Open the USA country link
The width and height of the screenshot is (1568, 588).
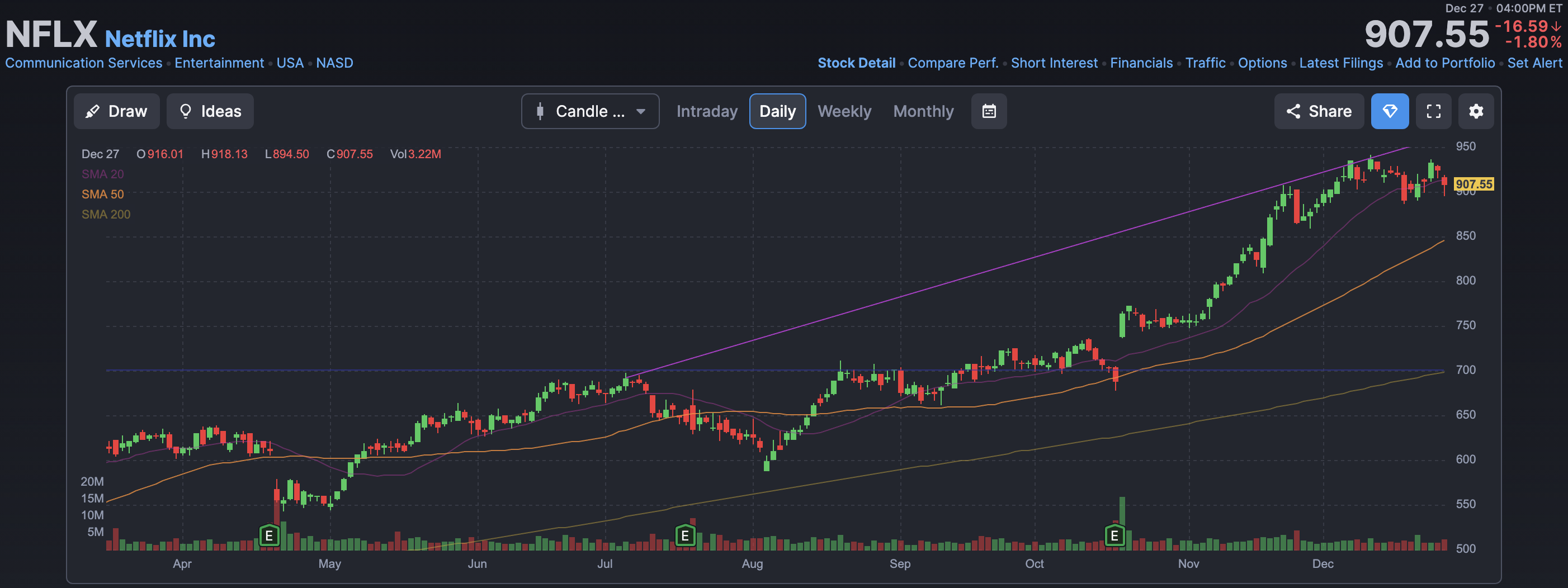[x=290, y=63]
